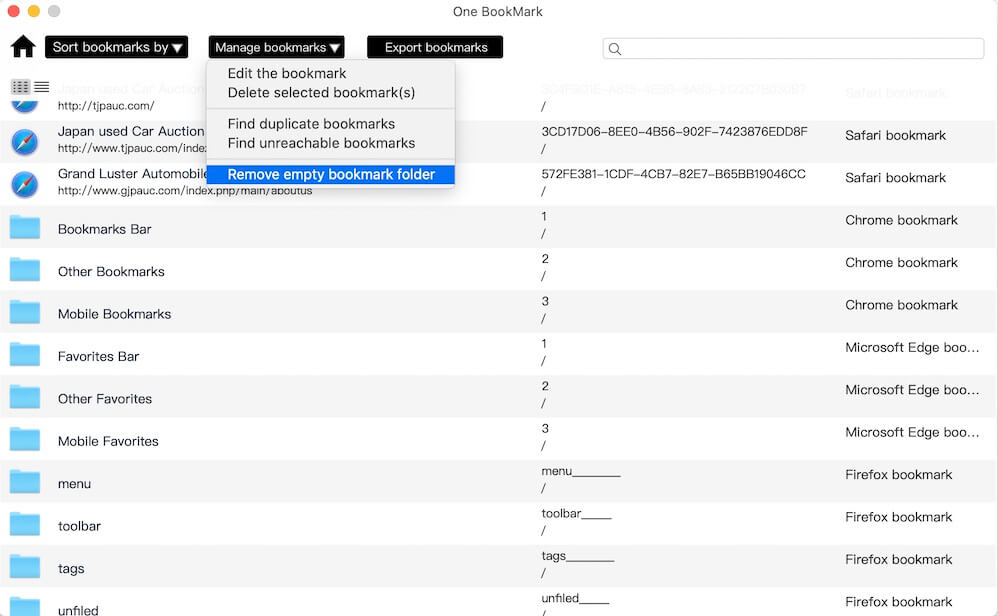Select the Favorites Bar folder name

[99, 356]
